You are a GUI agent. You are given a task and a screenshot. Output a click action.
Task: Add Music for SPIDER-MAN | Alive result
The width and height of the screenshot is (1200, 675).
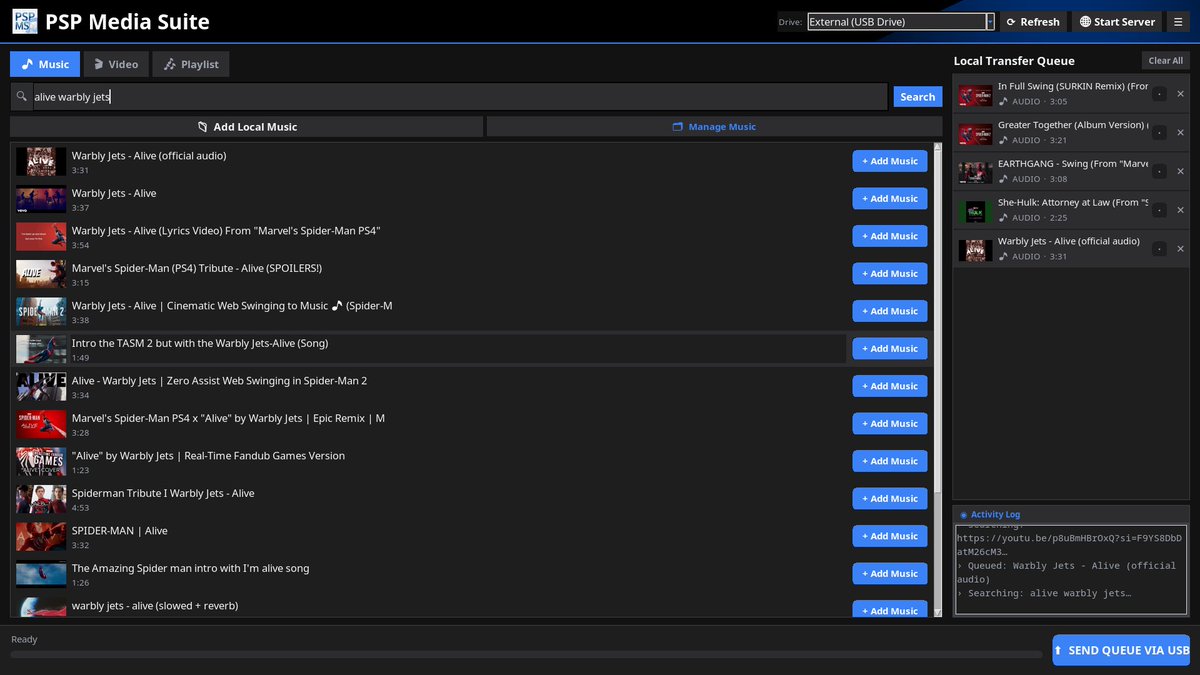coord(889,536)
